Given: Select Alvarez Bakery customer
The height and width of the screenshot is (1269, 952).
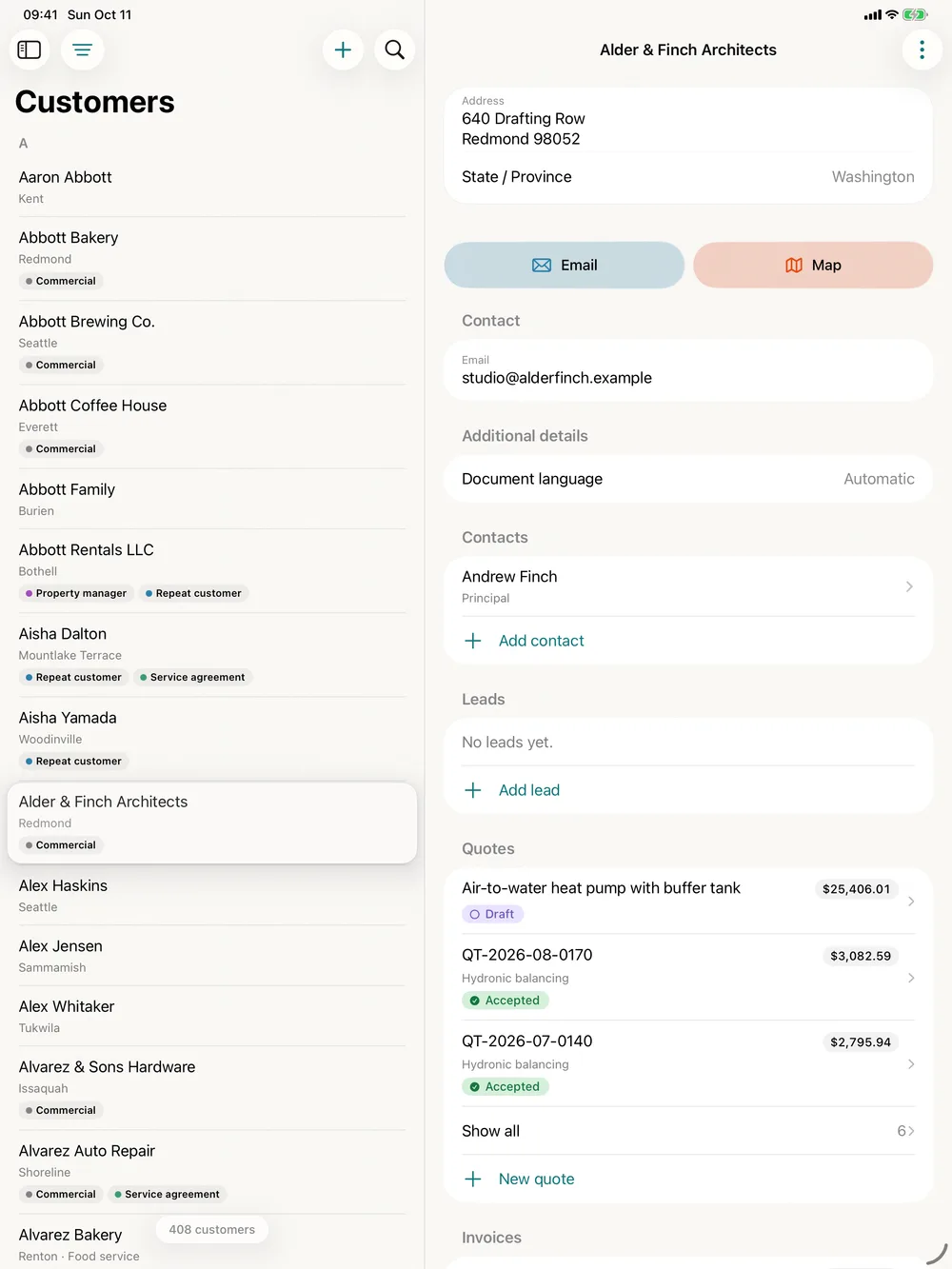Looking at the screenshot, I should pos(212,1242).
